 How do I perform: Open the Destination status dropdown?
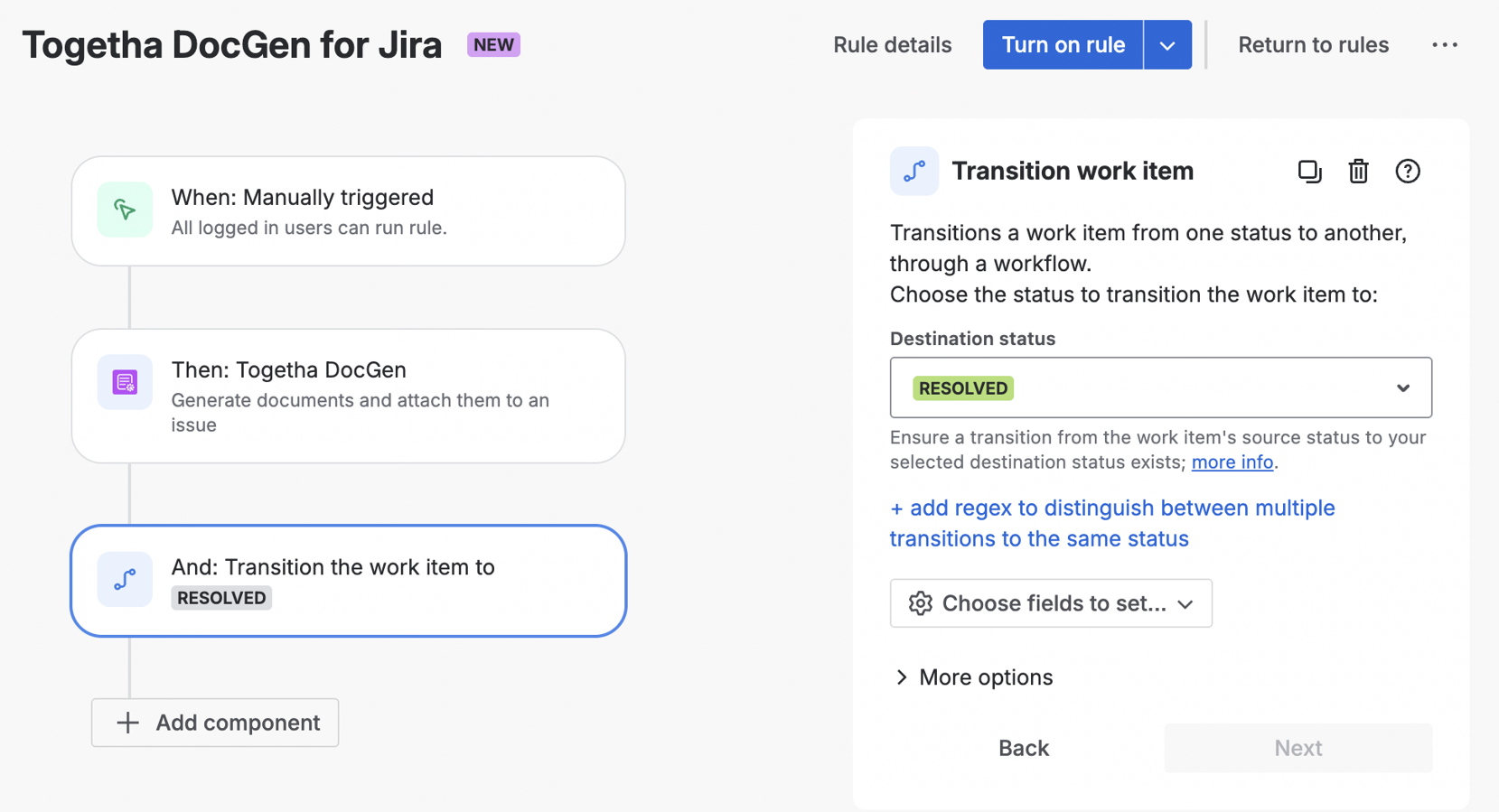1160,387
